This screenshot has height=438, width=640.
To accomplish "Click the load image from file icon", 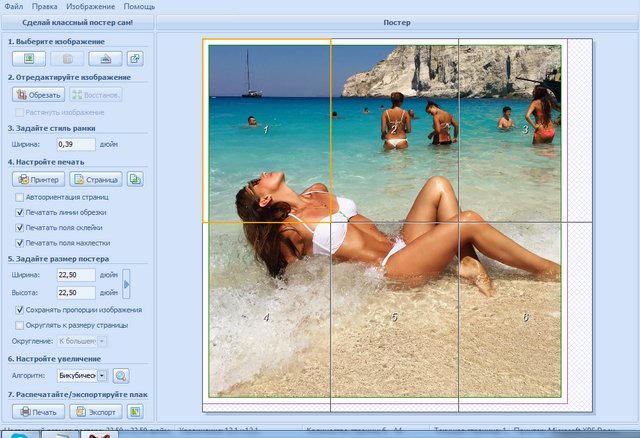I will [x=29, y=58].
